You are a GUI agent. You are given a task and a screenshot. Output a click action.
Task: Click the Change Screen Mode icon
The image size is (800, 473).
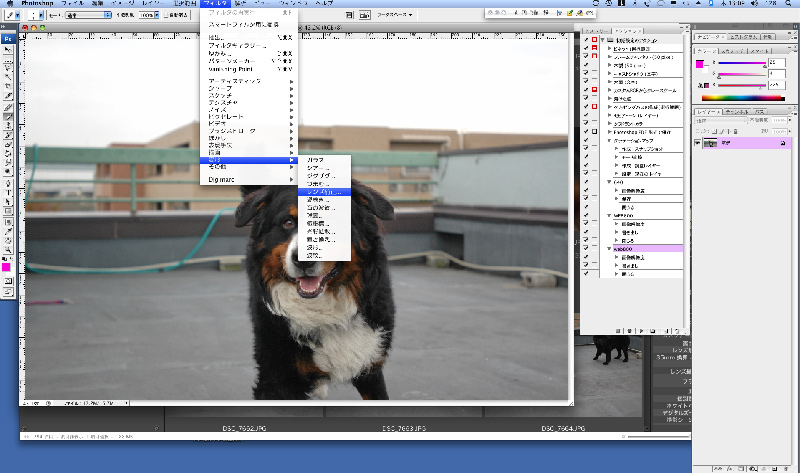[8, 292]
